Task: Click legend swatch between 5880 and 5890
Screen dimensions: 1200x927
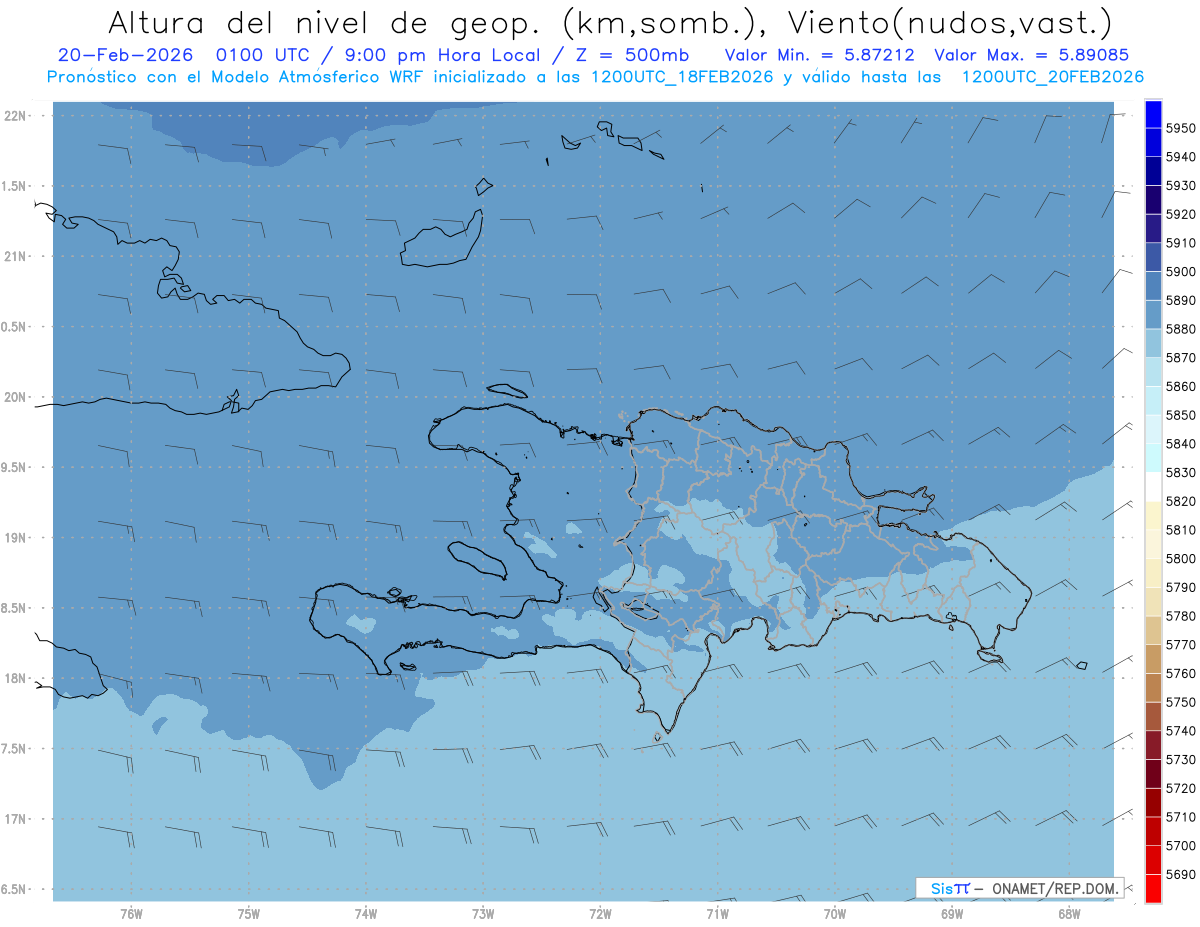Action: (1152, 314)
